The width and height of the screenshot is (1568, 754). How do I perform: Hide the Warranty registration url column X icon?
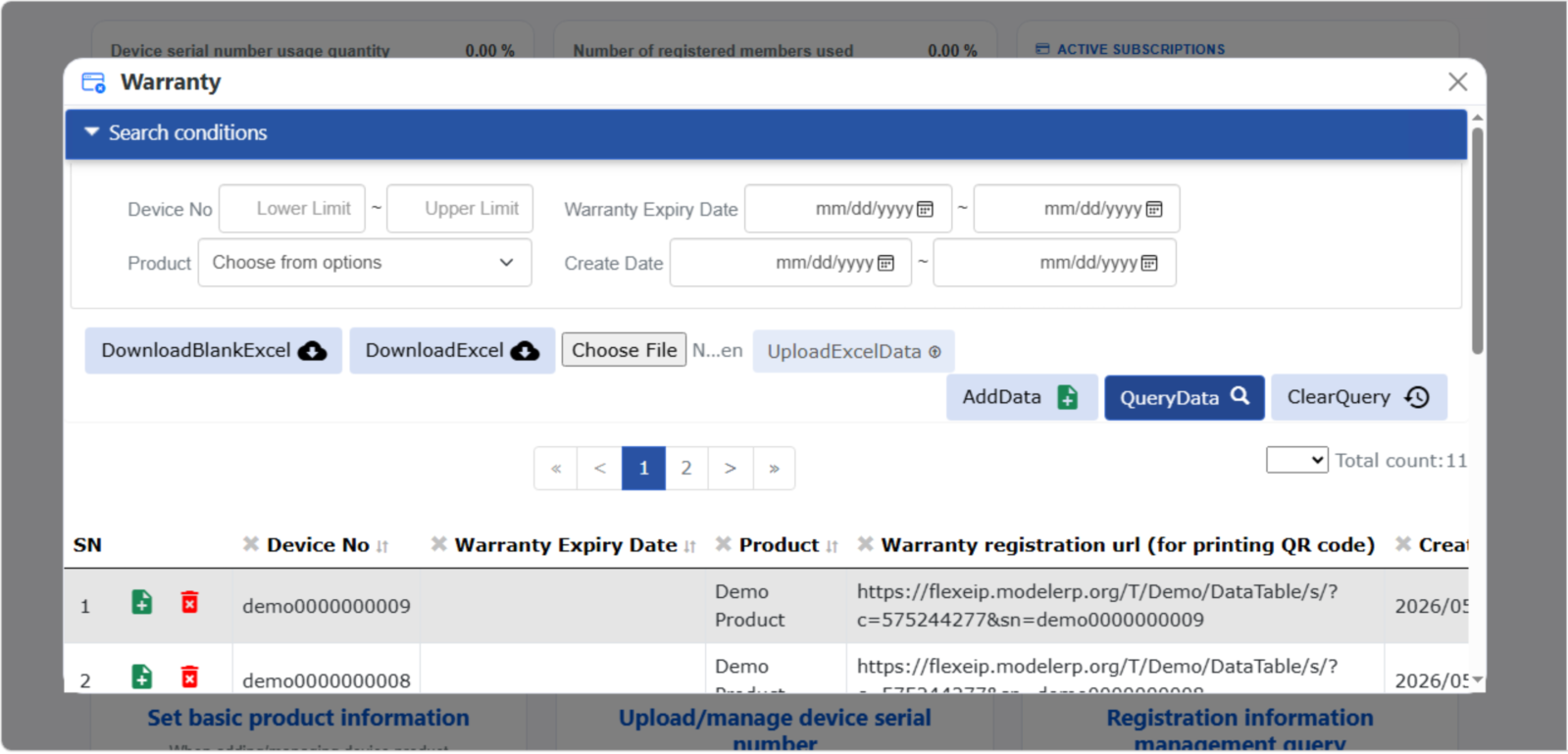pyautogui.click(x=865, y=544)
